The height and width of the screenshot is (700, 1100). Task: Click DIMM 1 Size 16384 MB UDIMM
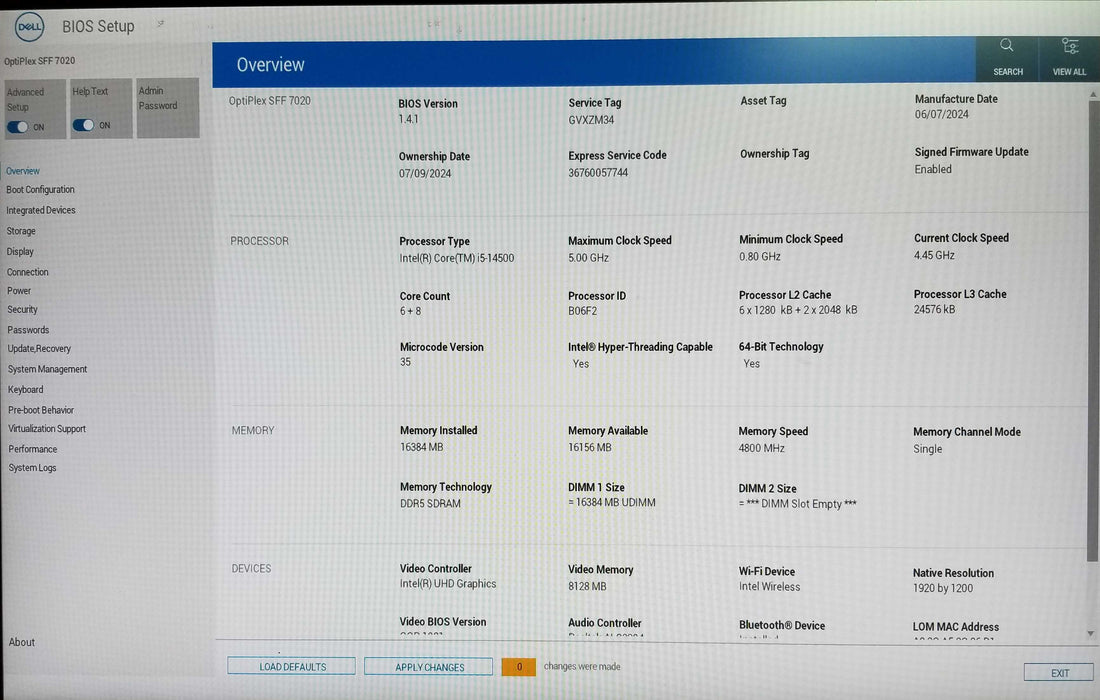pos(612,503)
